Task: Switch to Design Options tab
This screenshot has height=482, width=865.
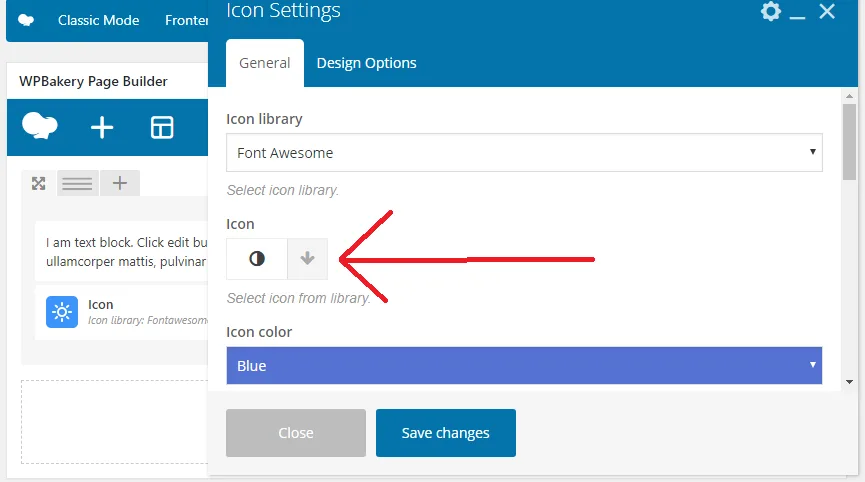Action: (x=366, y=63)
